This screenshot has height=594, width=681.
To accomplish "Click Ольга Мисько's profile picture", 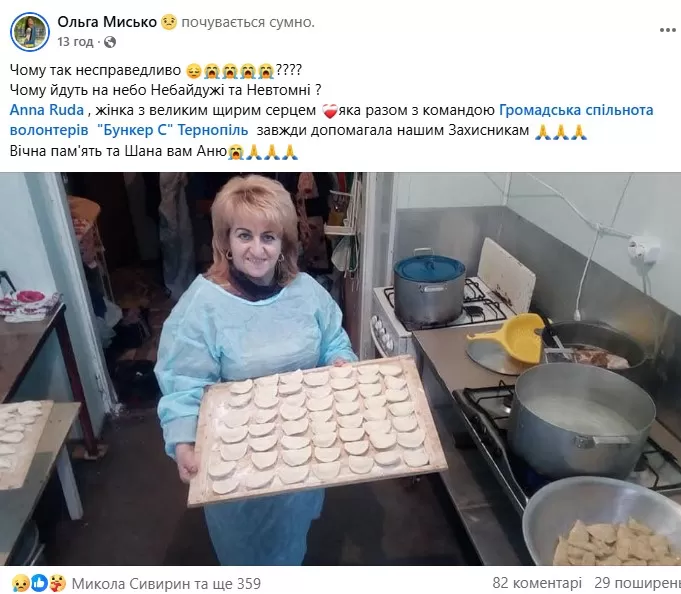I will tap(30, 32).
